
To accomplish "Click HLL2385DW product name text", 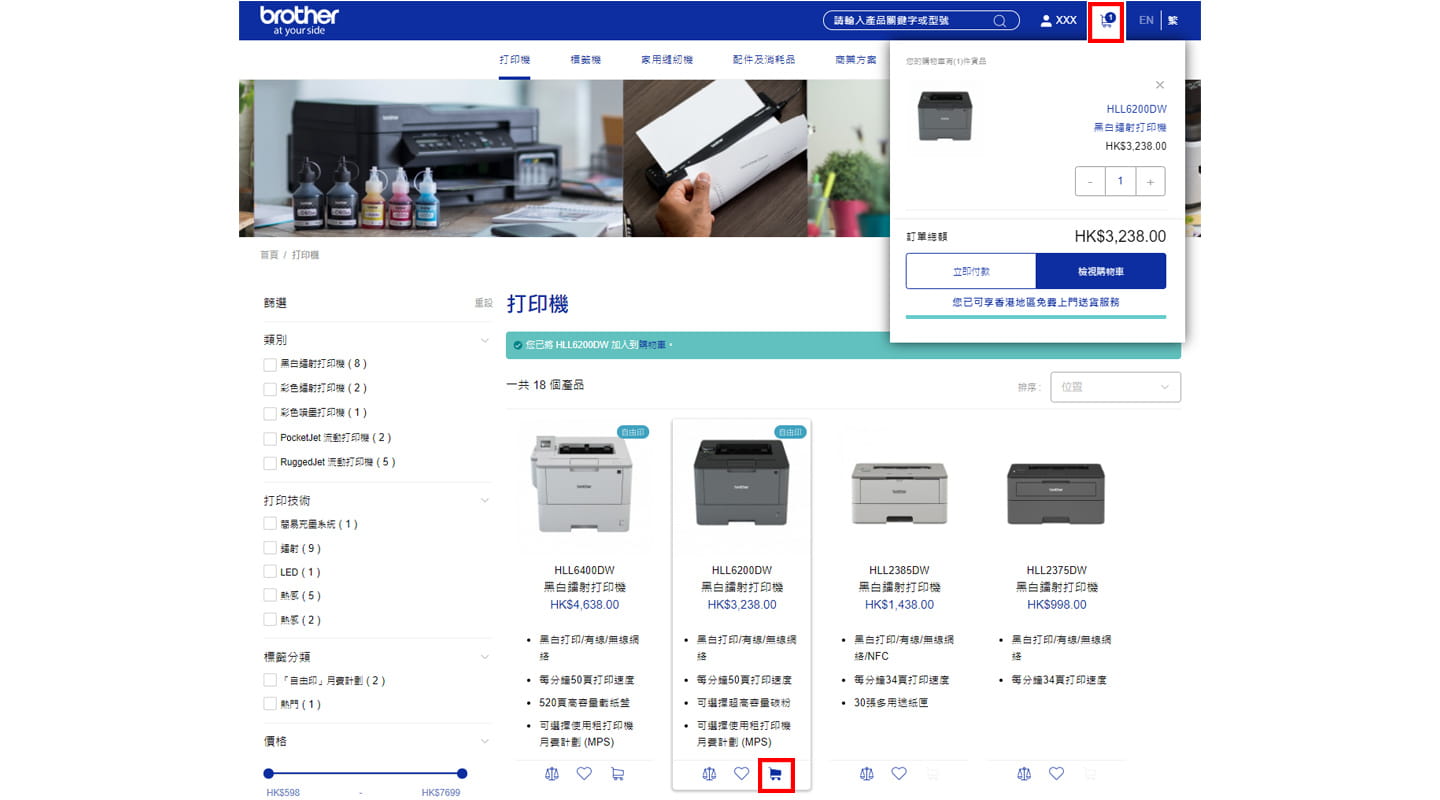I will click(899, 570).
